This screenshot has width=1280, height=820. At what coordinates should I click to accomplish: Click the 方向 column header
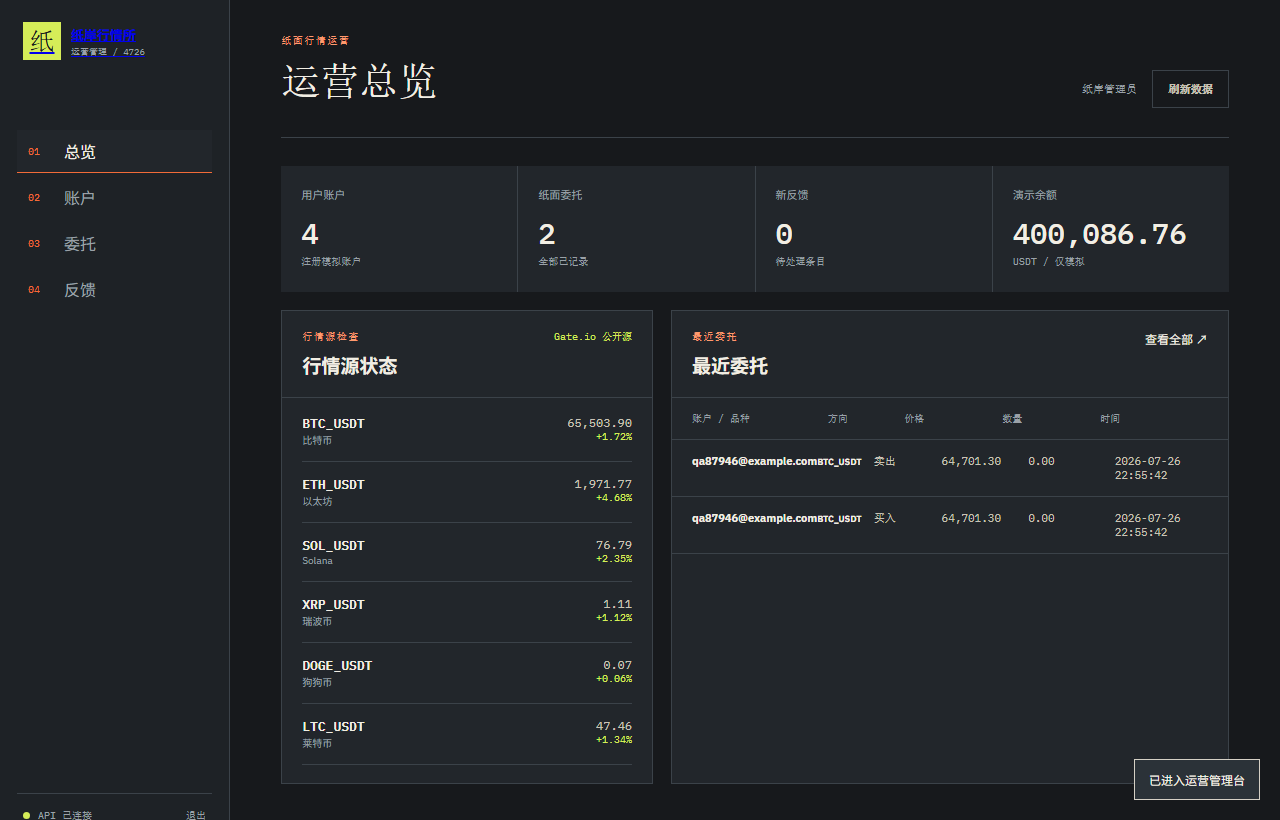pyautogui.click(x=838, y=419)
